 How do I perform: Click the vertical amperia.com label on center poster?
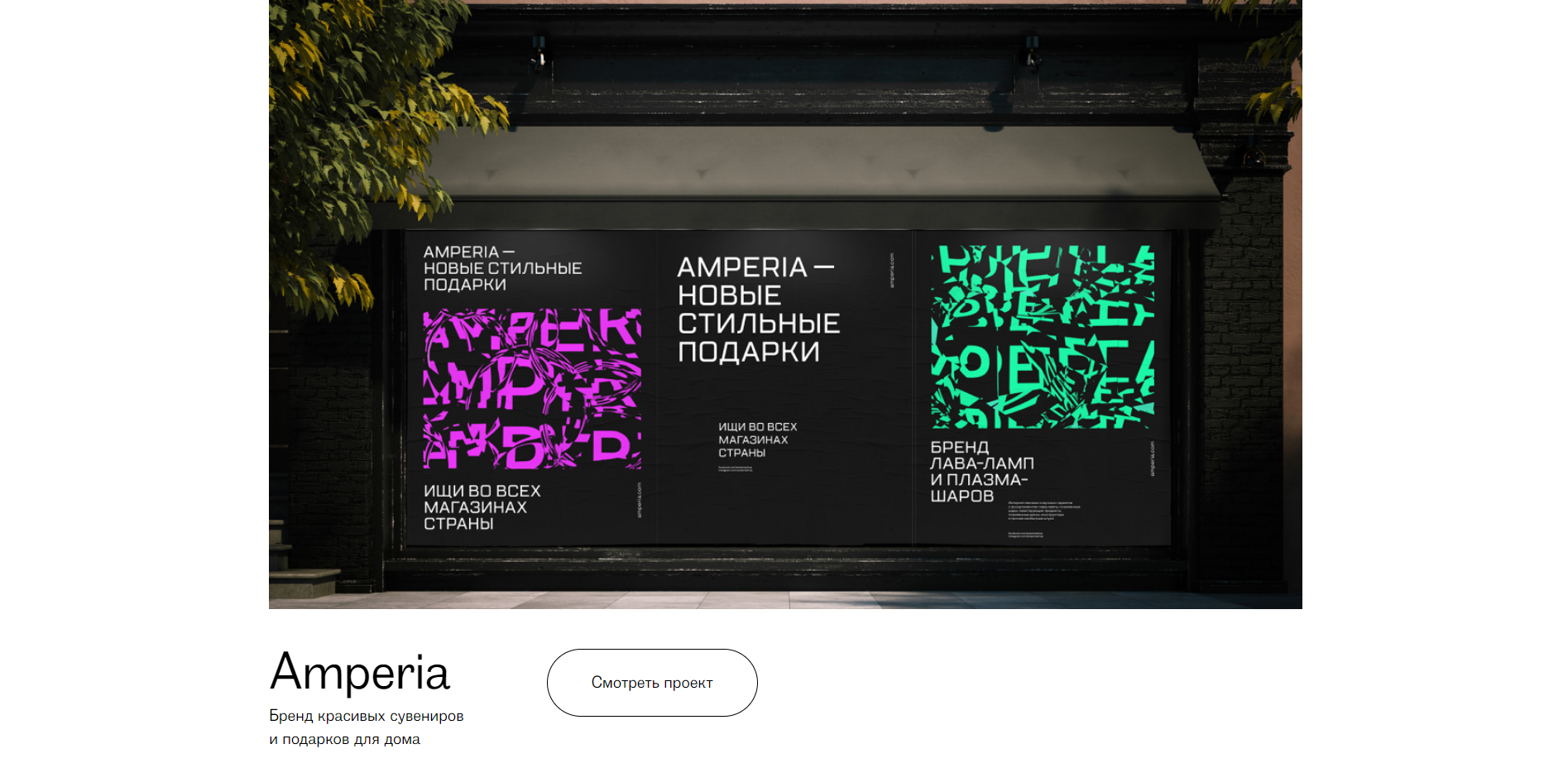(892, 271)
